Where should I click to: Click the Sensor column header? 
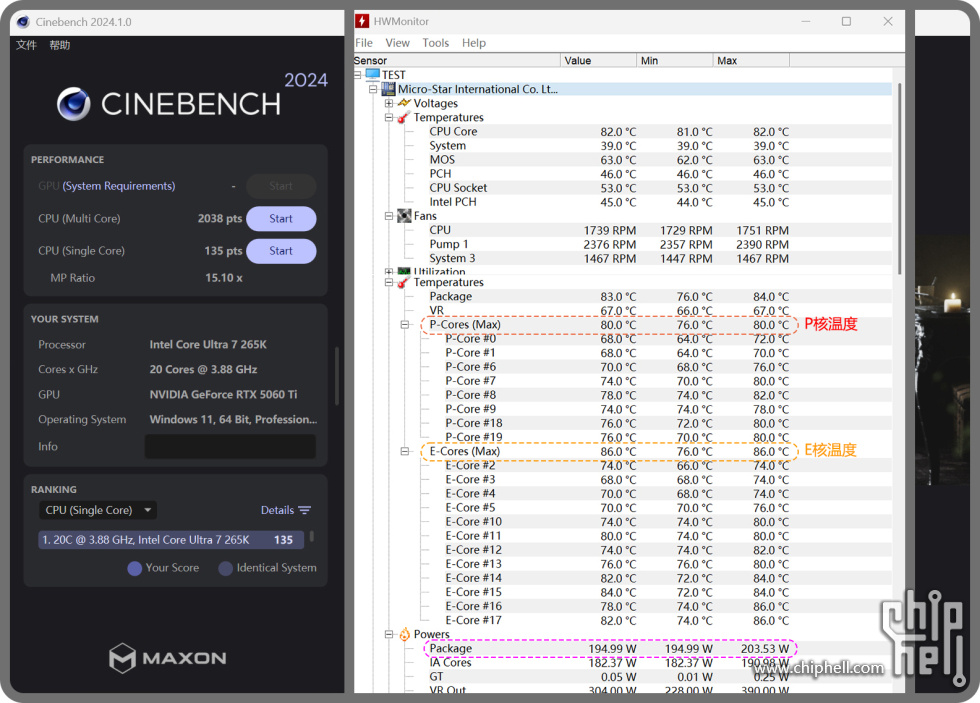point(457,61)
